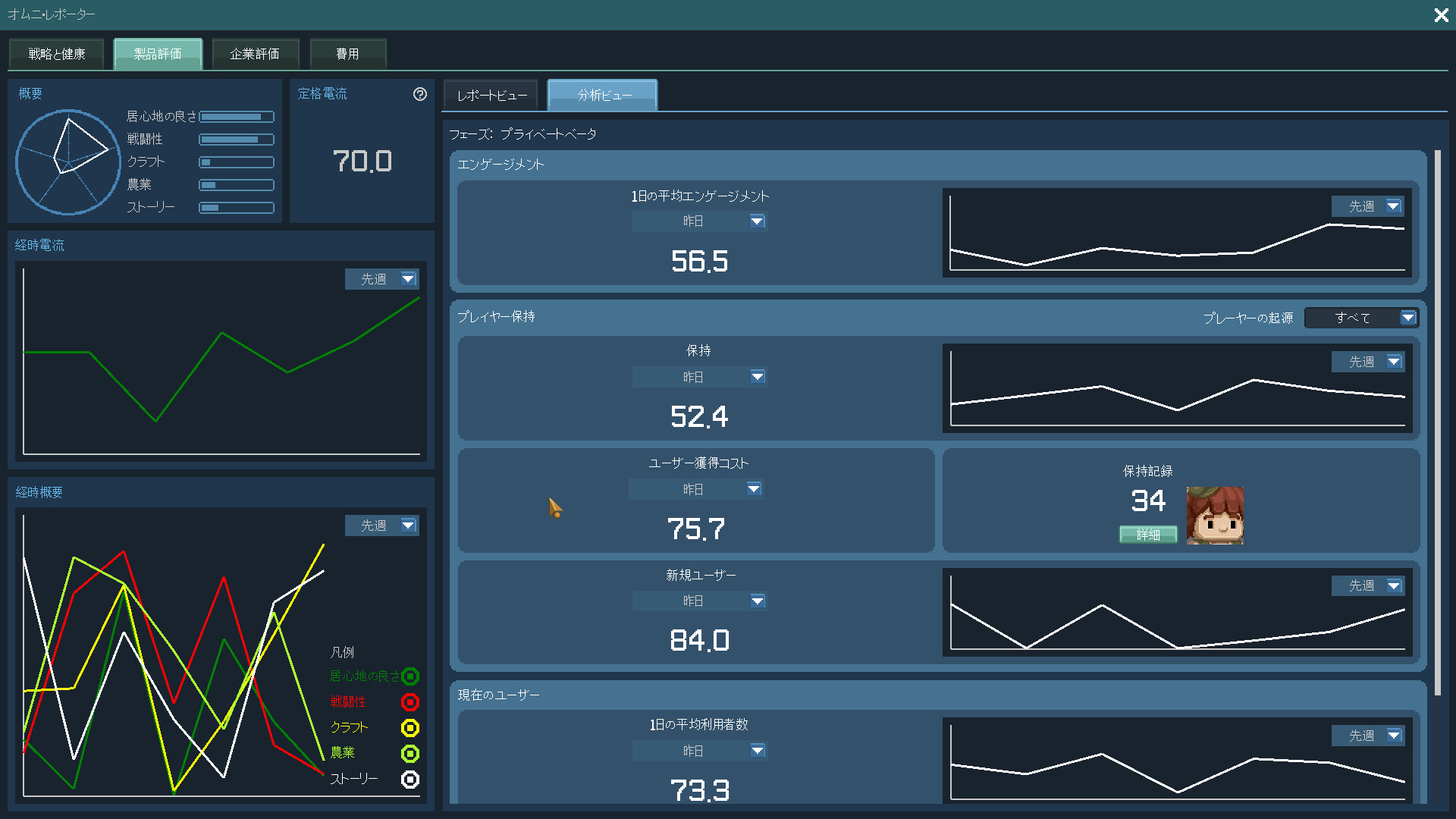This screenshot has width=1456, height=819.
Task: Open 先週 dropdown on engagement chart
Action: coord(1368,206)
